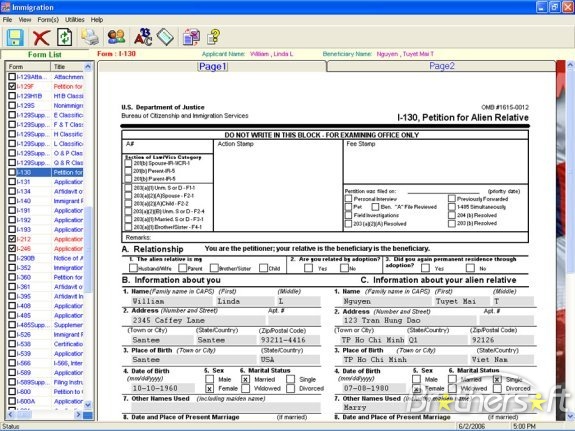Open the people/applicants icon
Viewport: 575px width, 431px height.
coord(116,37)
